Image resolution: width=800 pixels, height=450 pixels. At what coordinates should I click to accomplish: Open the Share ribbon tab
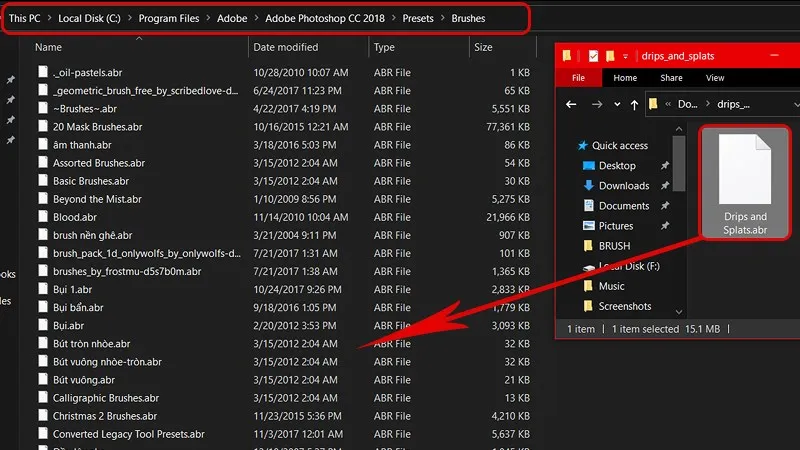(671, 78)
